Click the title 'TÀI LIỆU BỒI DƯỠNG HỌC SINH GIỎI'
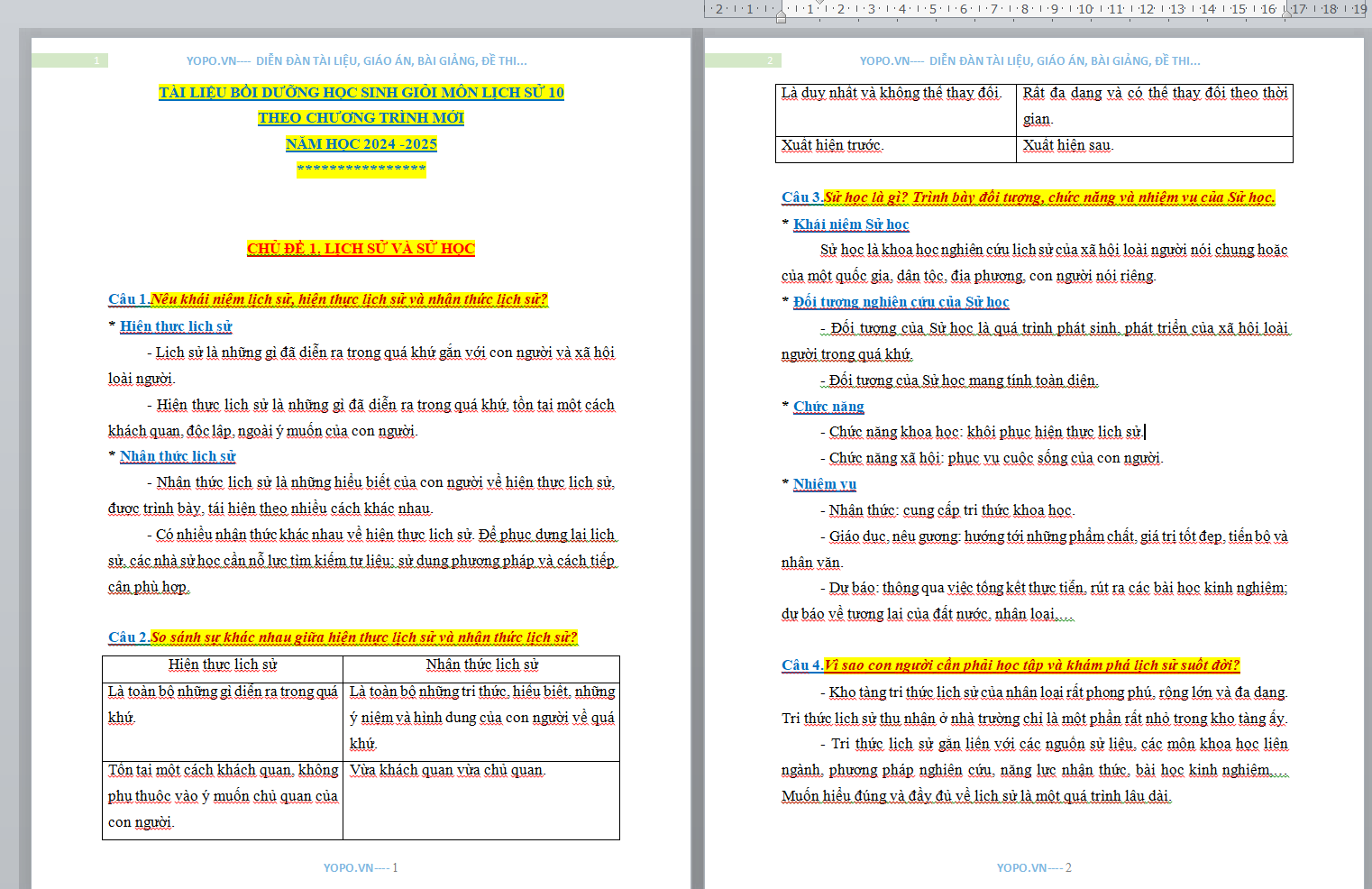The width and height of the screenshot is (1372, 889). coord(361,92)
